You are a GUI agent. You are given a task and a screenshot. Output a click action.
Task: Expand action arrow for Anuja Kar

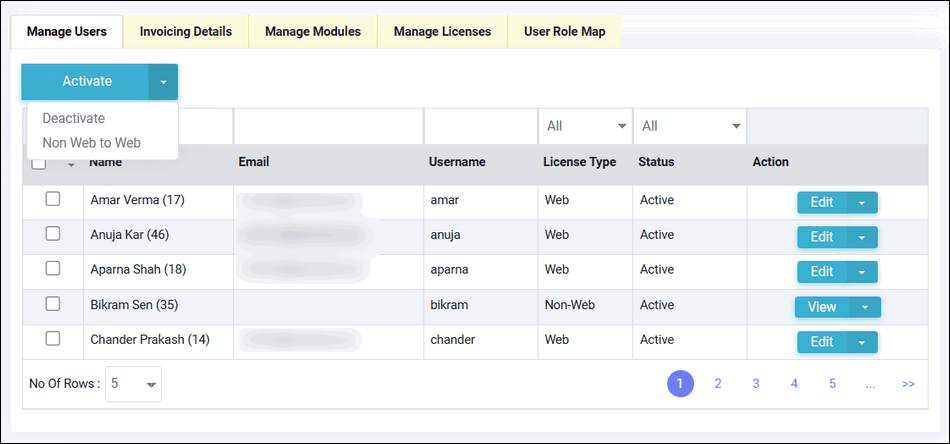click(x=862, y=237)
